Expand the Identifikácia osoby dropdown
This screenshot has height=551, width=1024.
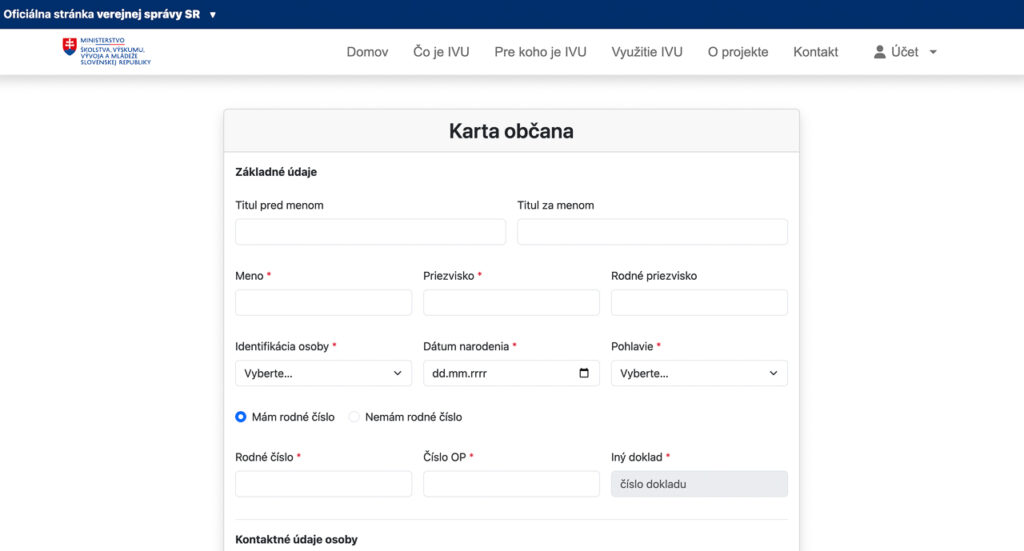(x=323, y=373)
